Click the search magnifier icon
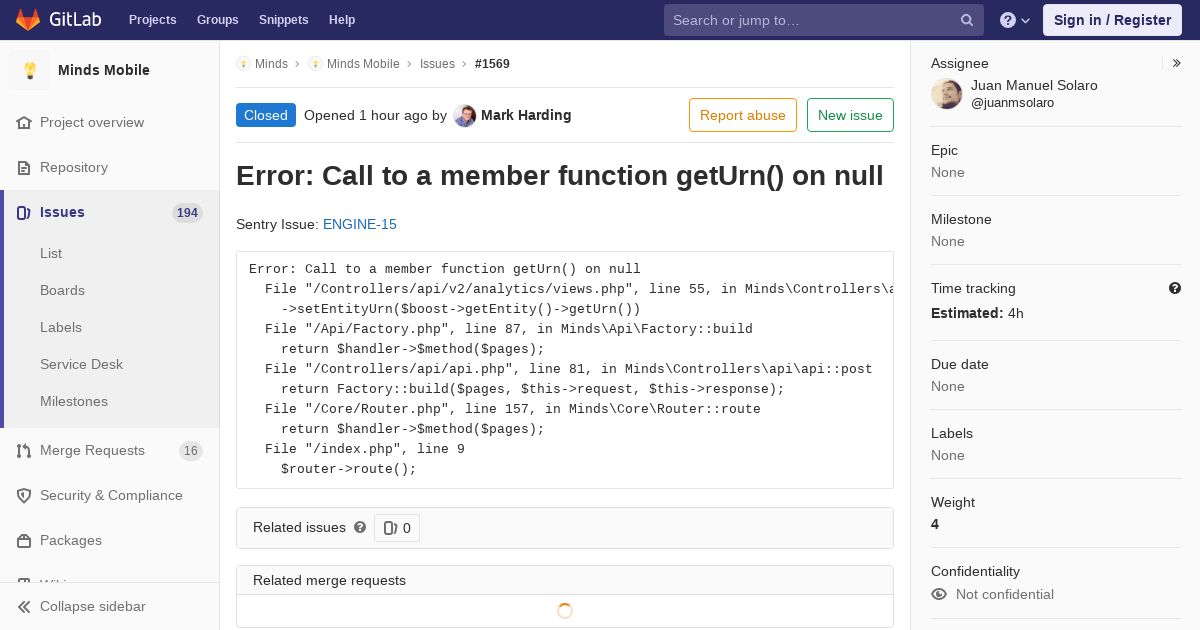 tap(967, 20)
